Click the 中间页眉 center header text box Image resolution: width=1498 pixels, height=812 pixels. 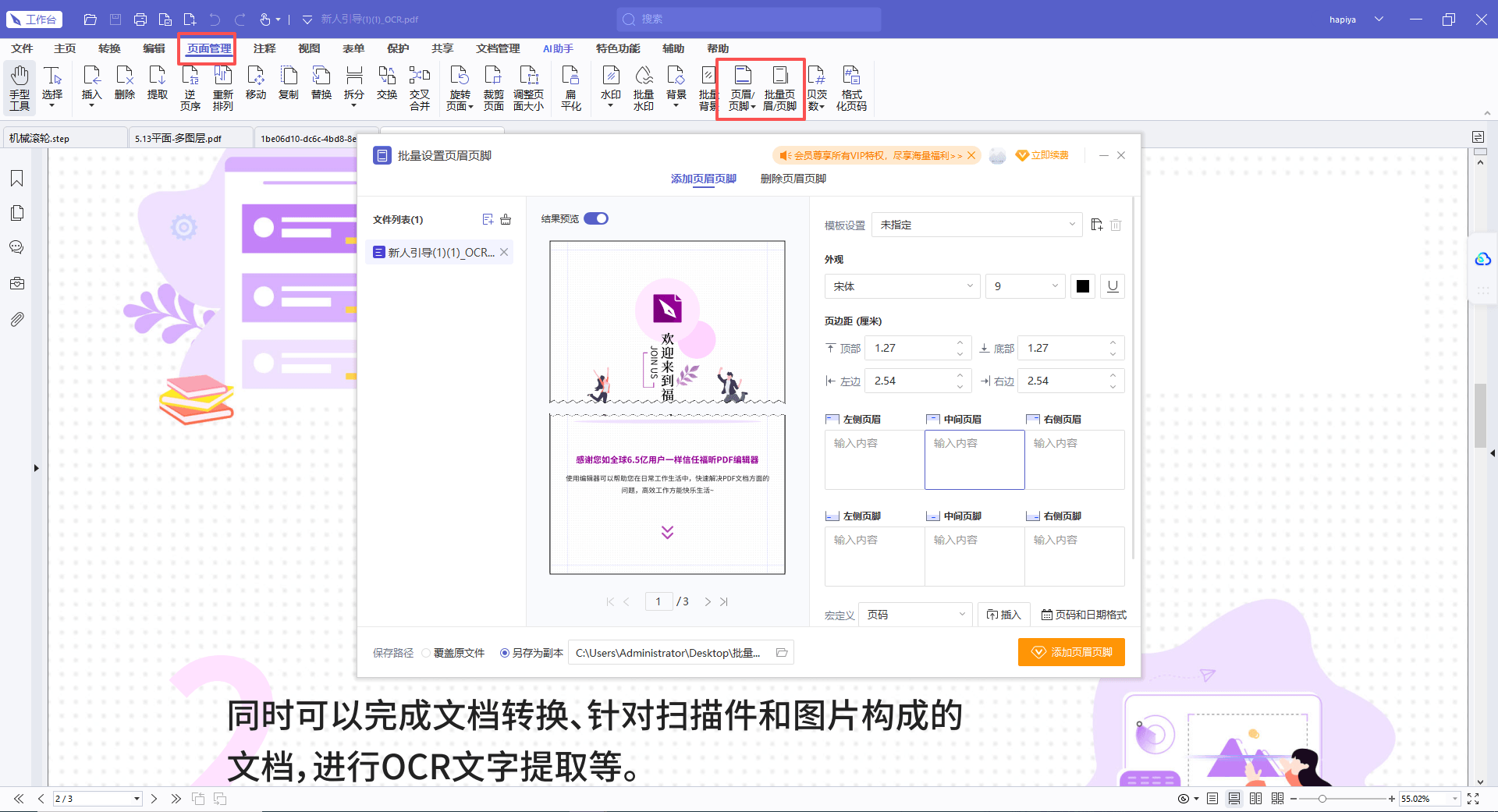click(x=974, y=460)
